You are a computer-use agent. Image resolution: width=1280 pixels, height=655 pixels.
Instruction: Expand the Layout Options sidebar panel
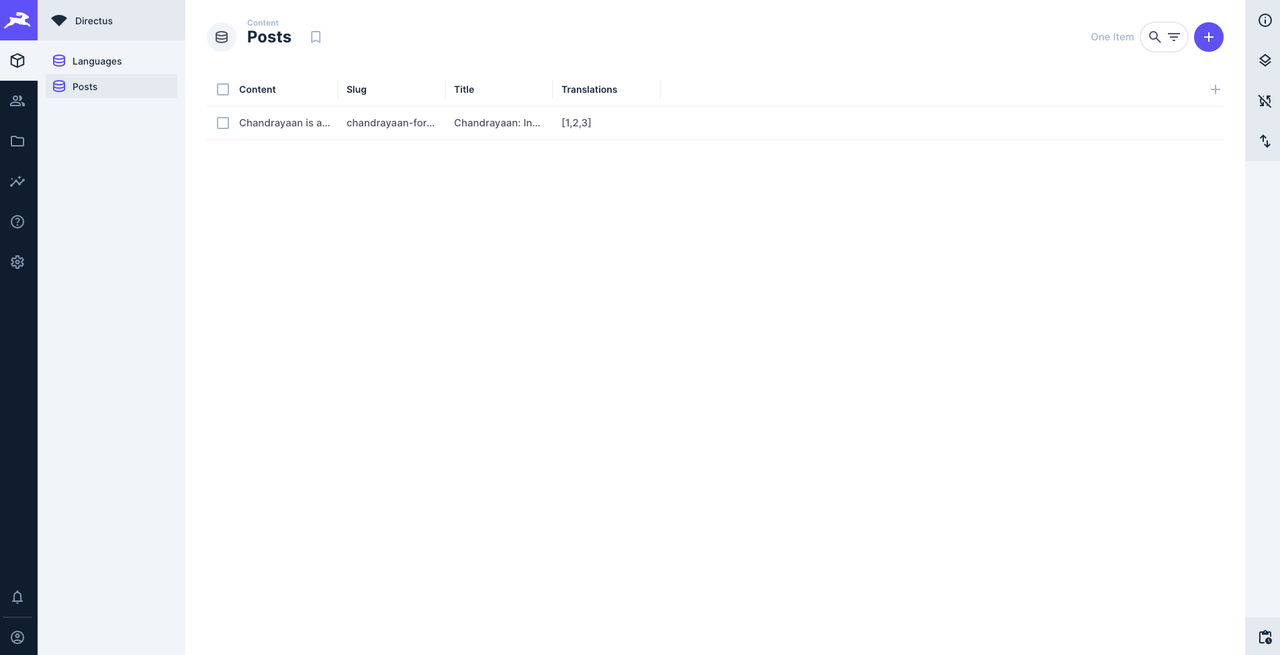pyautogui.click(x=1264, y=61)
